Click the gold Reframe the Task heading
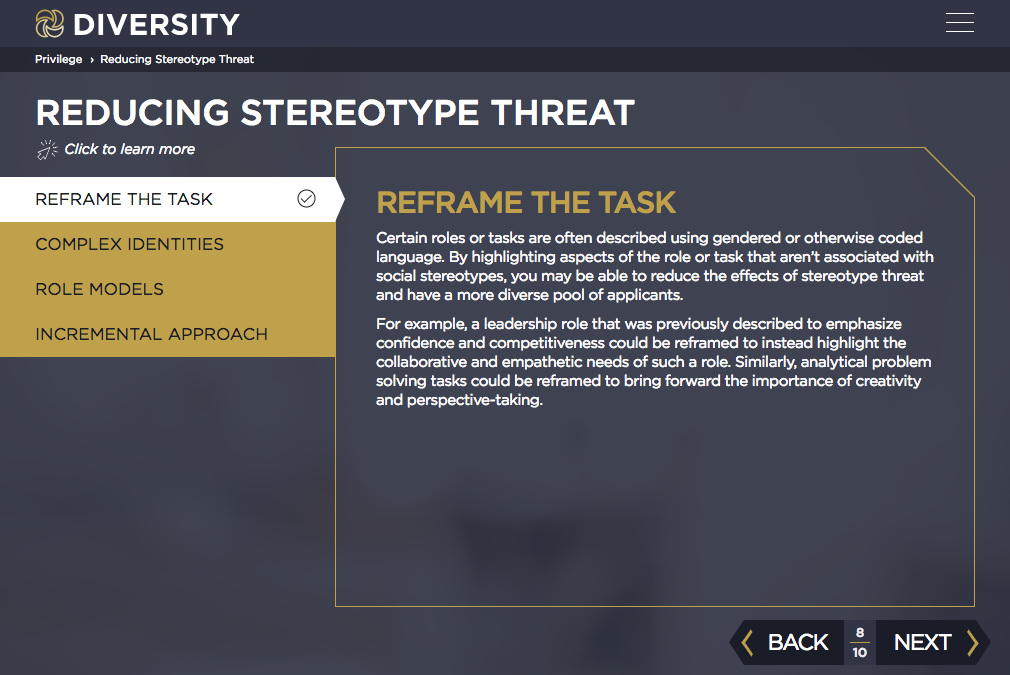 coord(526,202)
